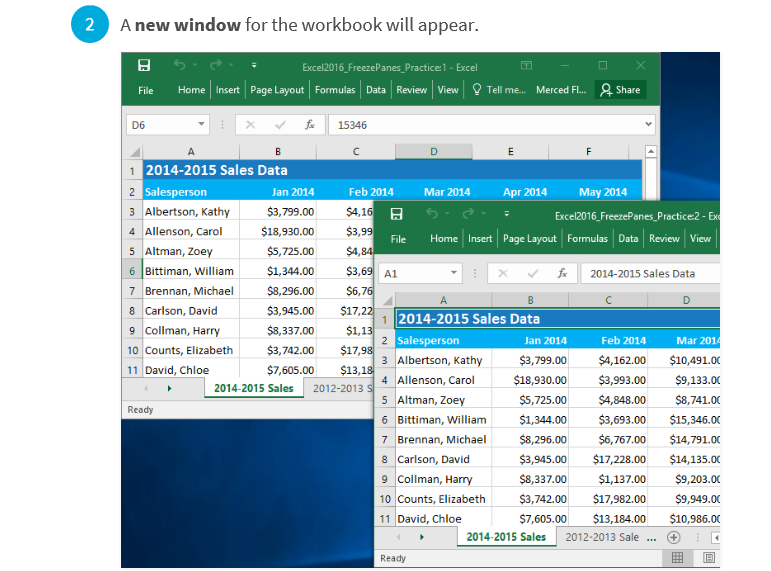This screenshot has height=571, width=771.
Task: Click Save icon in Practice:1 window
Action: tap(144, 65)
